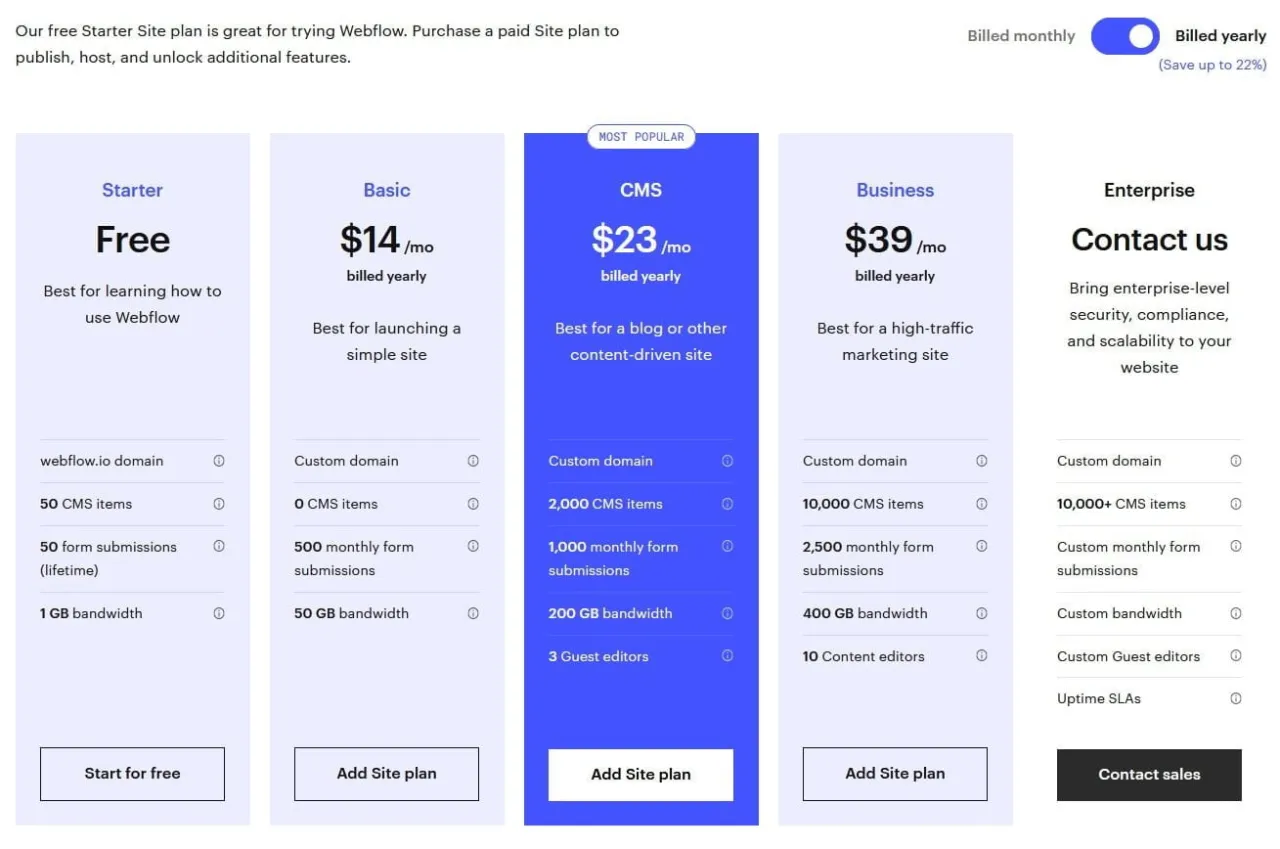Screen dimensions: 1280x849
Task: Click the Uptime SLAs info icon
Action: 1235,698
